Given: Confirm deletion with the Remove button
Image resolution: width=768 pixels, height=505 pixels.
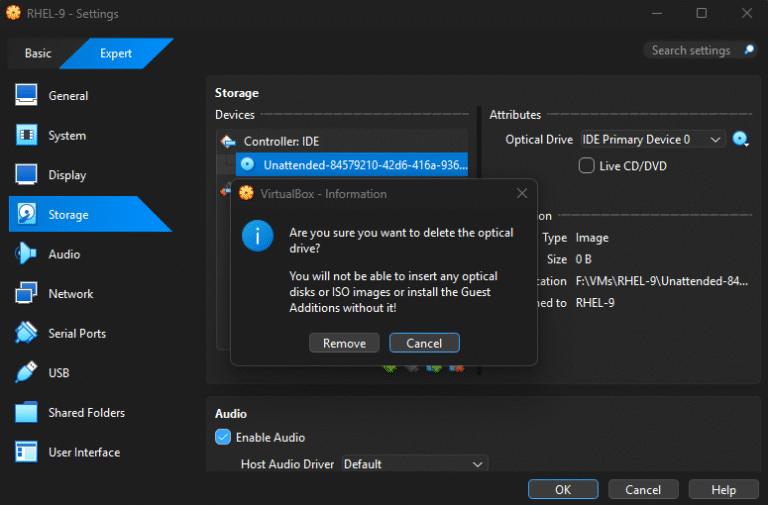Looking at the screenshot, I should click(x=344, y=343).
